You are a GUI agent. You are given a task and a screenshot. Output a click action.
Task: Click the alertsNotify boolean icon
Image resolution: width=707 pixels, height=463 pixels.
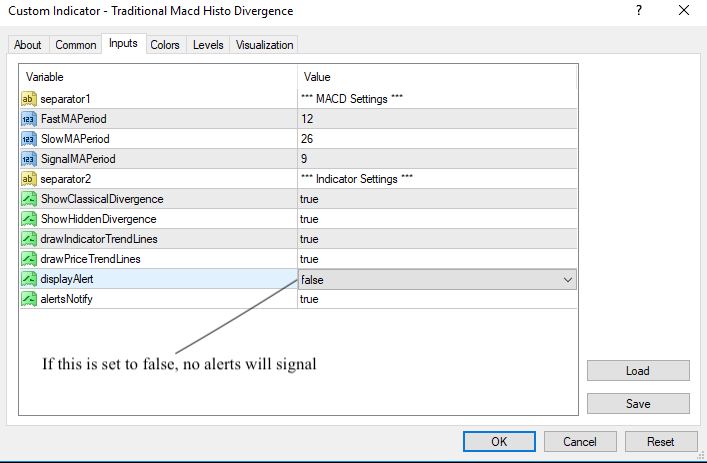(29, 299)
